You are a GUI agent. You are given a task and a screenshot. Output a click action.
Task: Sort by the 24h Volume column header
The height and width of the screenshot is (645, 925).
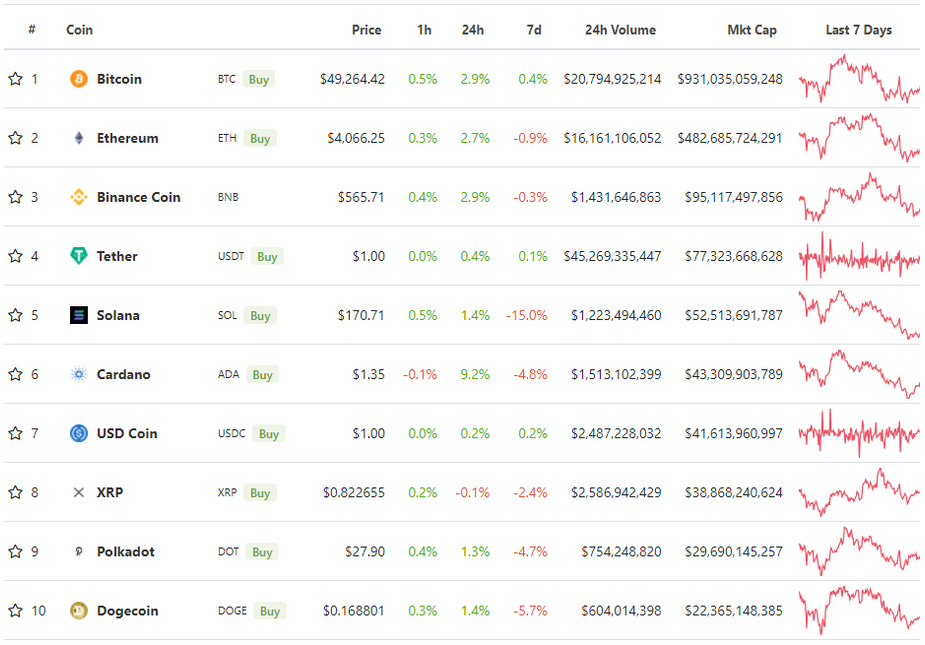620,30
